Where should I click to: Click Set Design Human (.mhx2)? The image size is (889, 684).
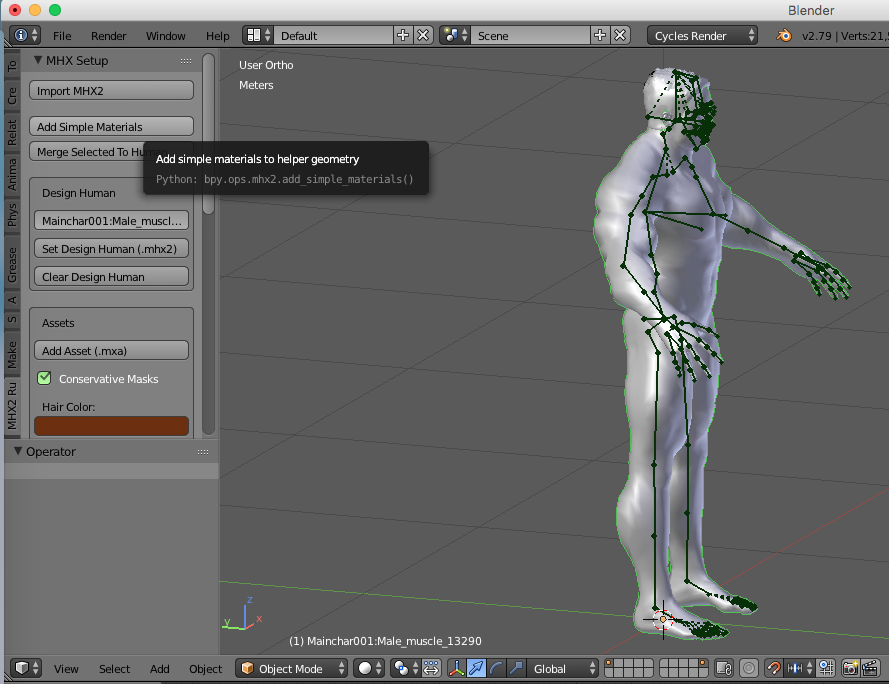coord(111,248)
